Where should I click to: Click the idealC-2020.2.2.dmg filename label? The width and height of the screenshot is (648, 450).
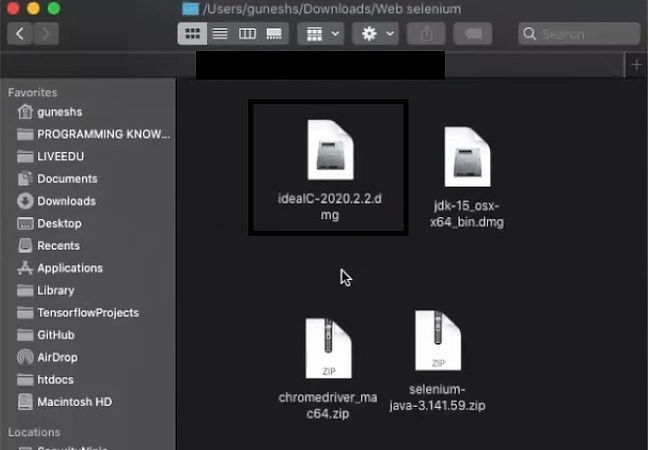(329, 207)
